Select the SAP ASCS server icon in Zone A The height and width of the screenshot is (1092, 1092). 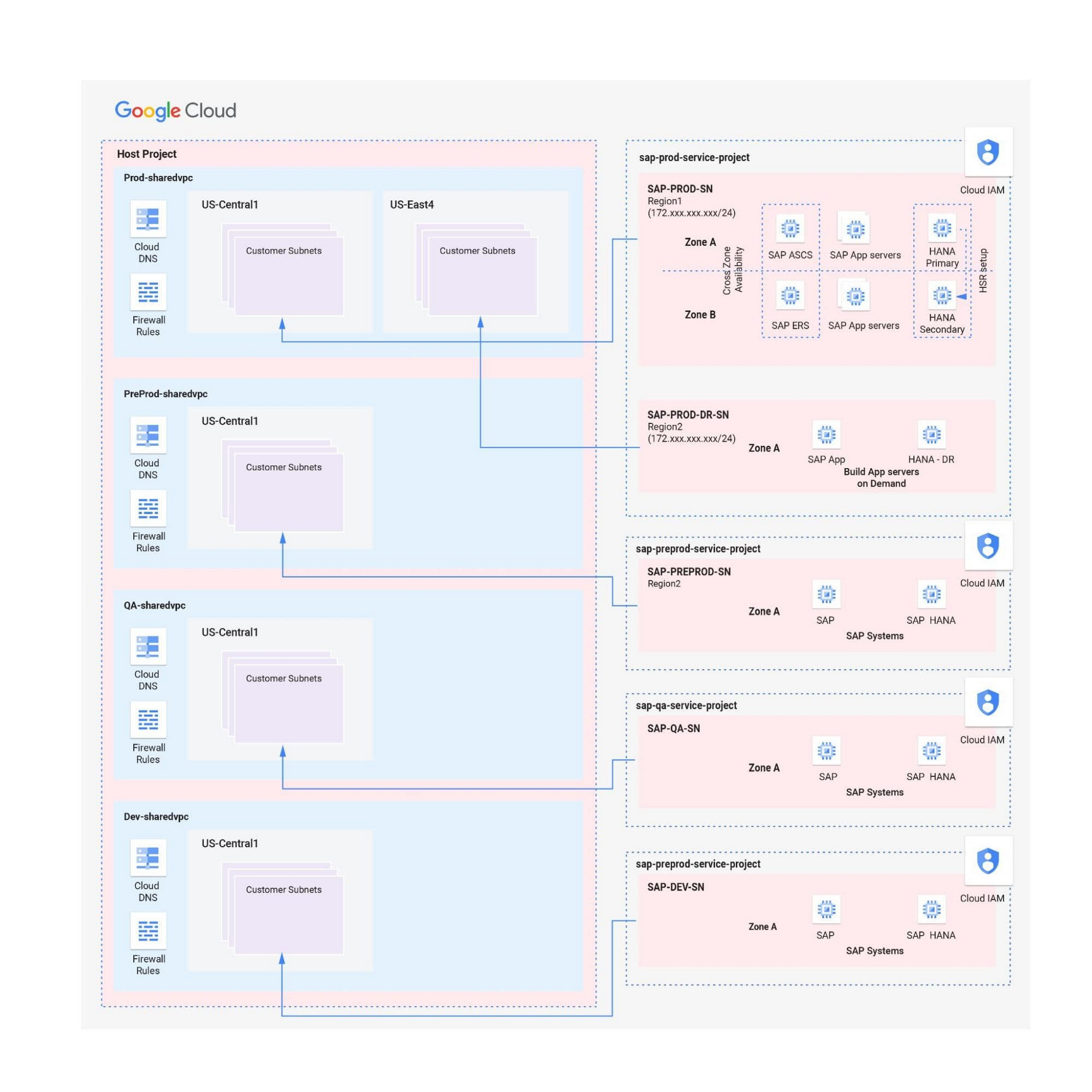(x=787, y=230)
